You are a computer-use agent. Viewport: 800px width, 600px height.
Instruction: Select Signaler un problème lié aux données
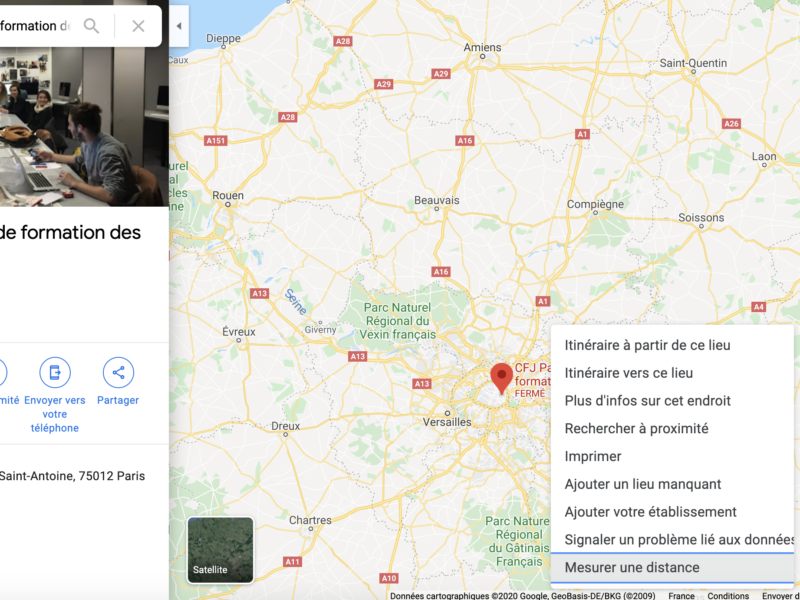pyautogui.click(x=672, y=540)
